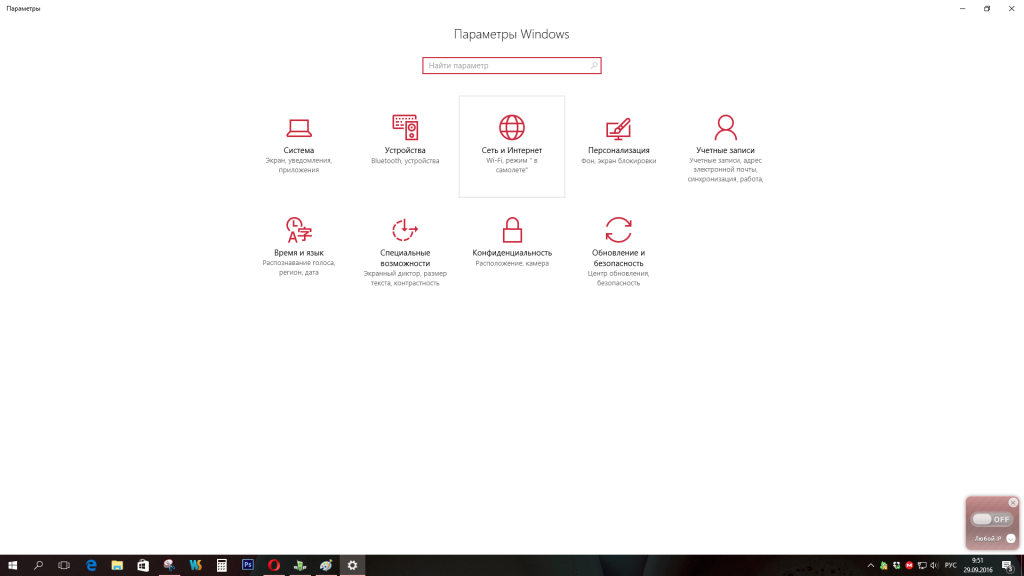Open the Windows Store taskbar icon
The width and height of the screenshot is (1024, 576).
[143, 566]
